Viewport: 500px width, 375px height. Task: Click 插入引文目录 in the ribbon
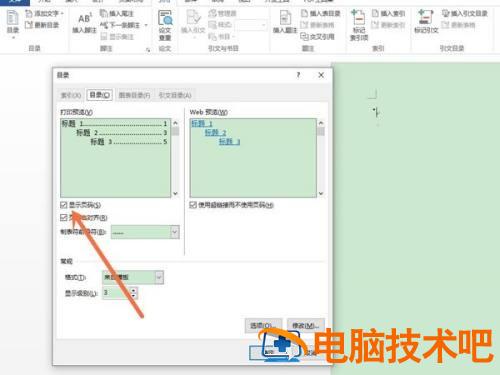465,14
